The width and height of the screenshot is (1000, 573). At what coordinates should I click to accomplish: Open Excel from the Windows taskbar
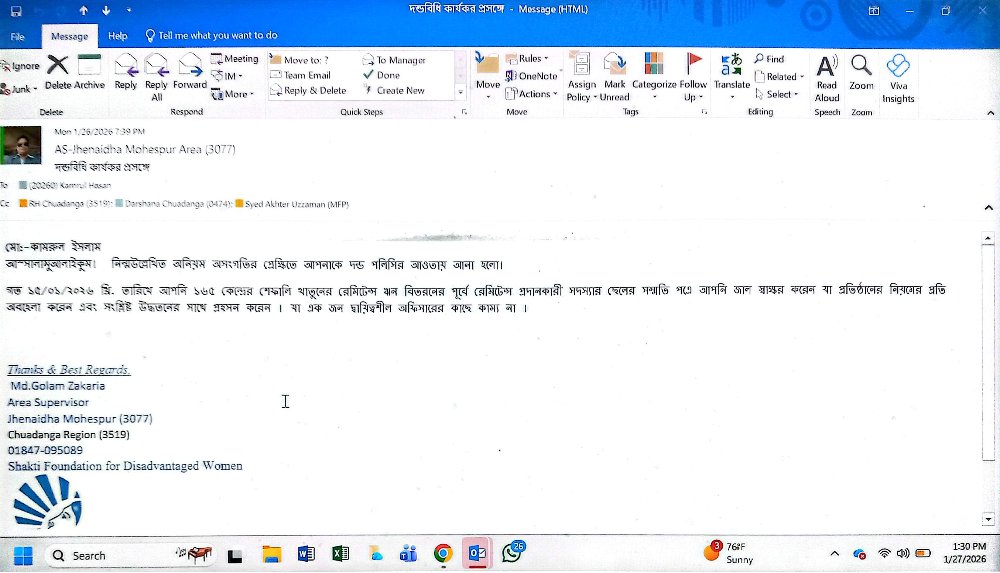340,554
